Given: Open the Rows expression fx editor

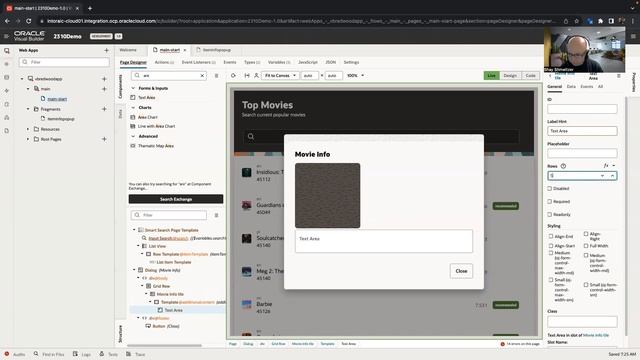Looking at the screenshot, I should click(606, 166).
